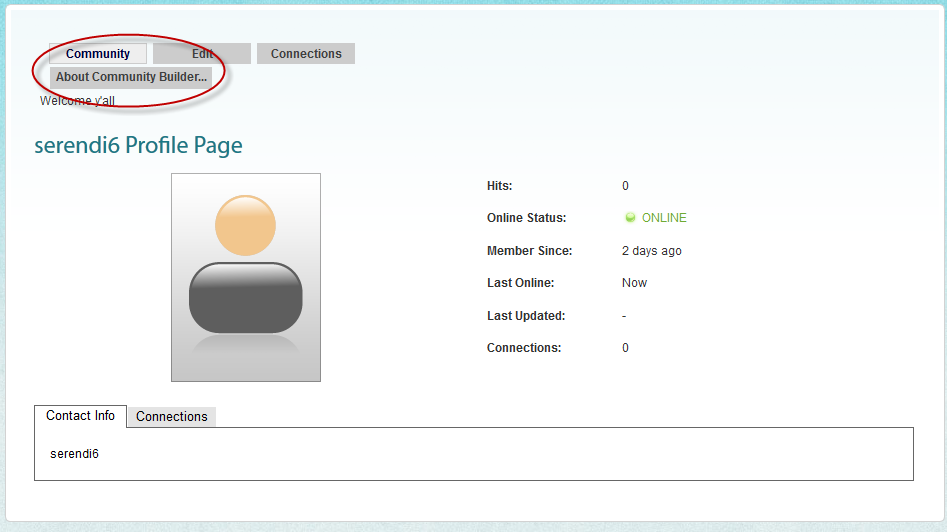The width and height of the screenshot is (947, 532).
Task: Click the Welcome y'all text
Action: pyautogui.click(x=77, y=101)
